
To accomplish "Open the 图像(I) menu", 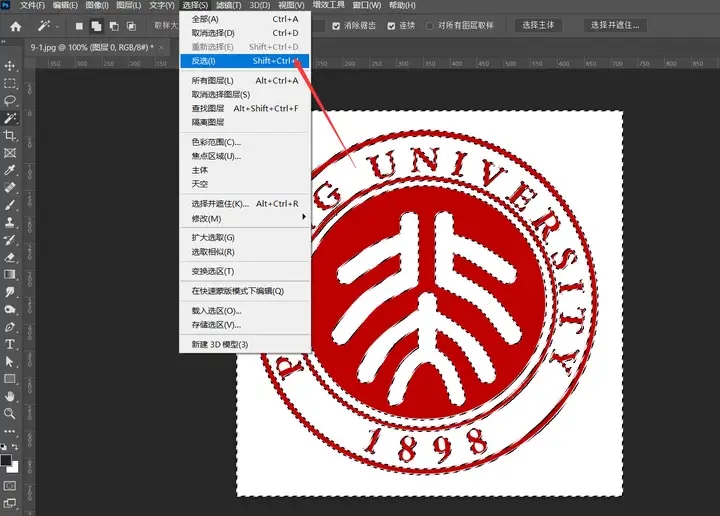I will tap(97, 6).
